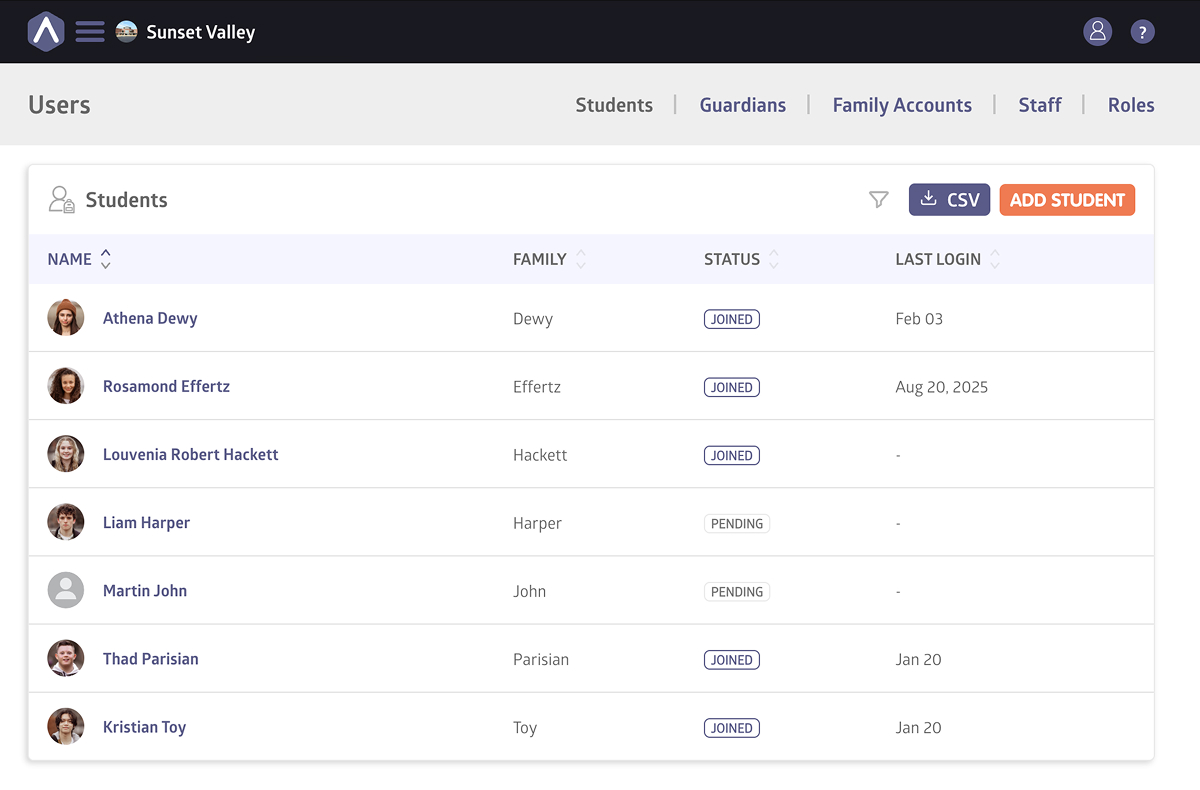The width and height of the screenshot is (1200, 790).
Task: Switch to the Family Accounts tab
Action: coord(901,105)
